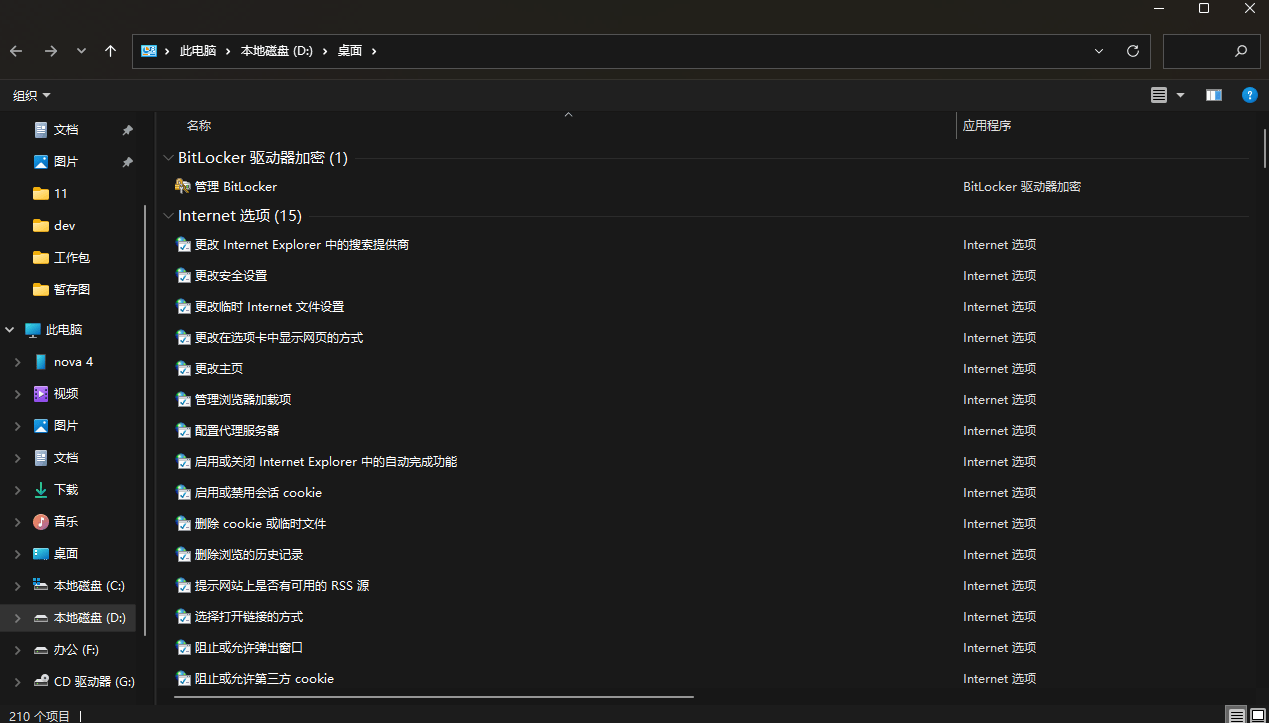The width and height of the screenshot is (1269, 723).
Task: Click the 下载 download arrow icon
Action: coord(41,490)
